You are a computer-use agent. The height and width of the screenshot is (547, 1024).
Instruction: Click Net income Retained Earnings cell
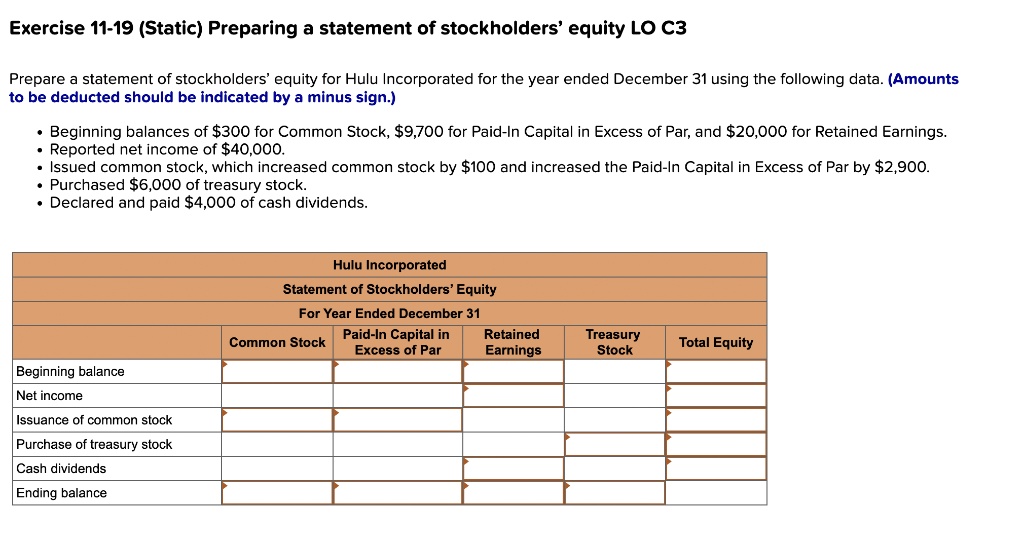coord(513,396)
